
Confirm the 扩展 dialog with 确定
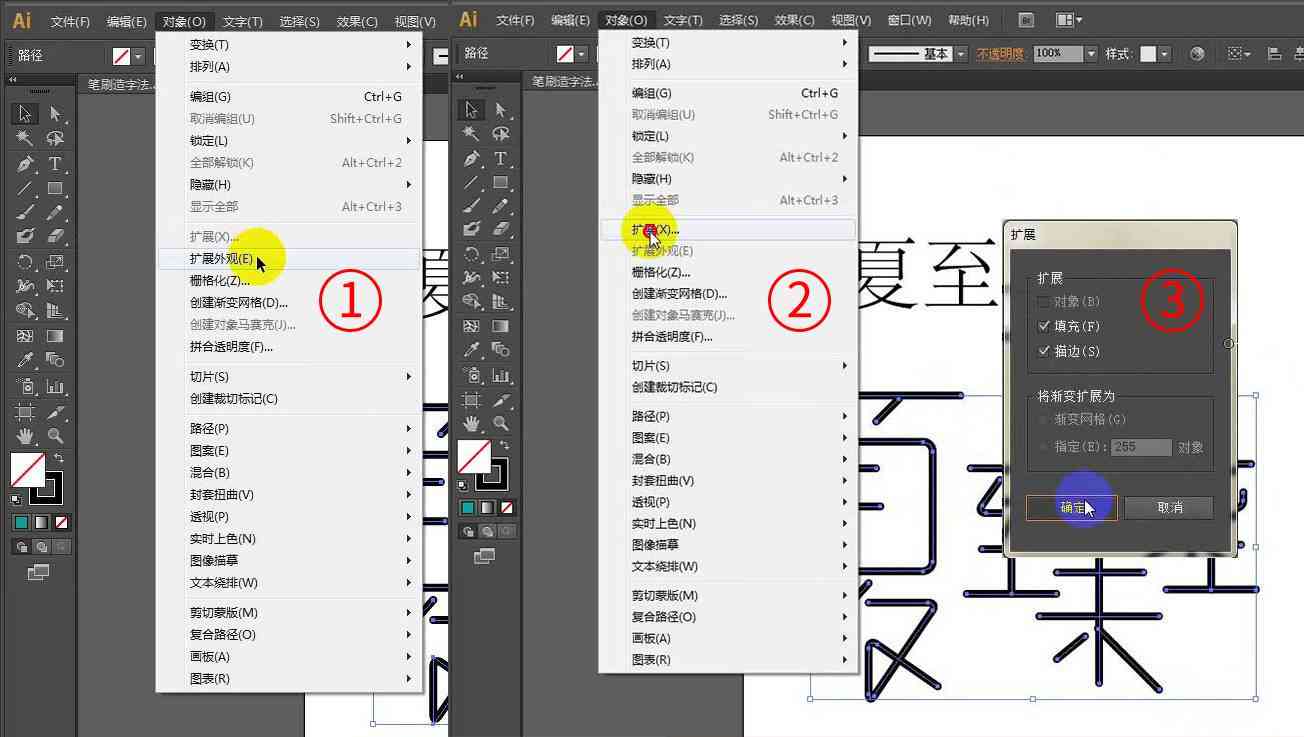[x=1071, y=508]
